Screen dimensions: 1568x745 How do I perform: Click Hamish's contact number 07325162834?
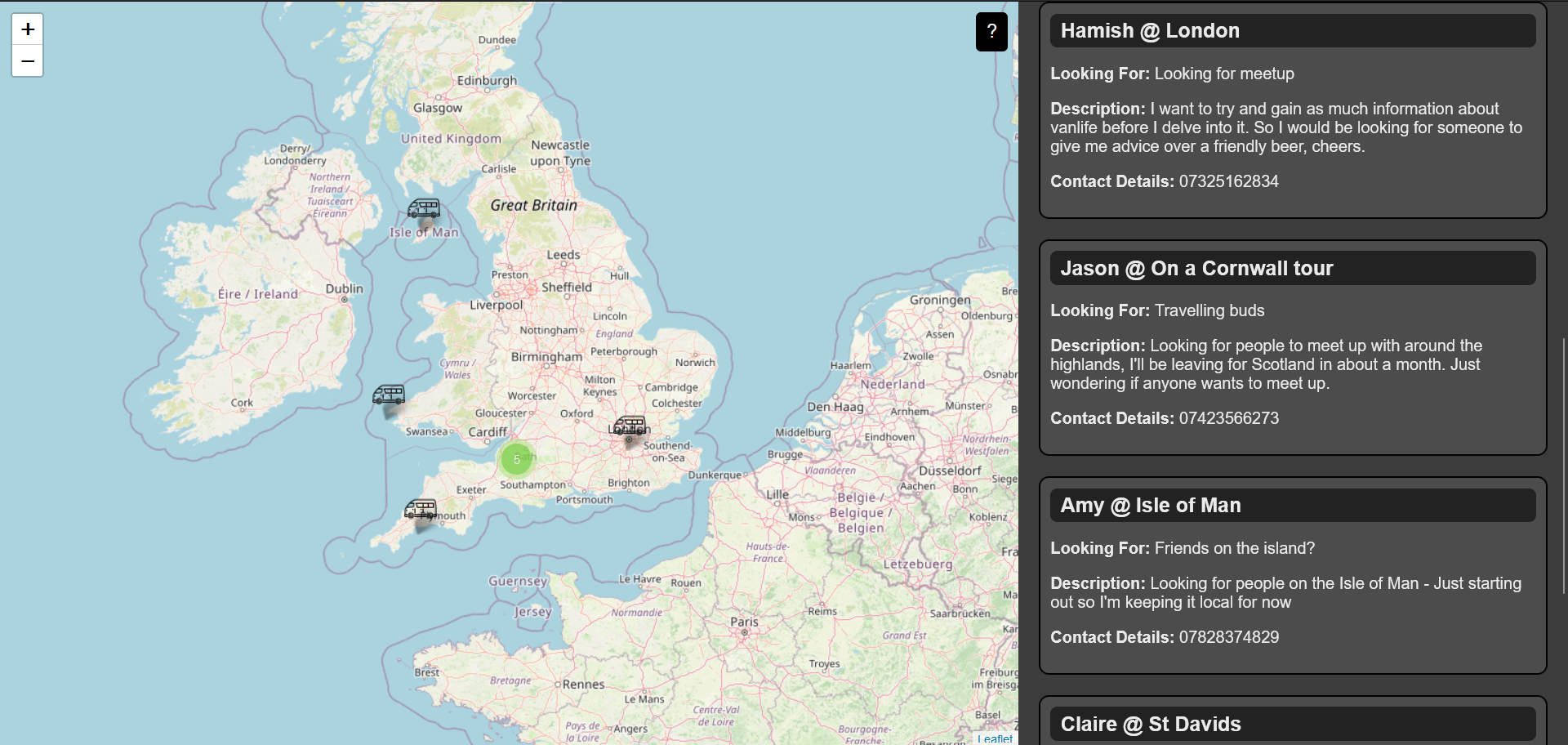[x=1228, y=181]
